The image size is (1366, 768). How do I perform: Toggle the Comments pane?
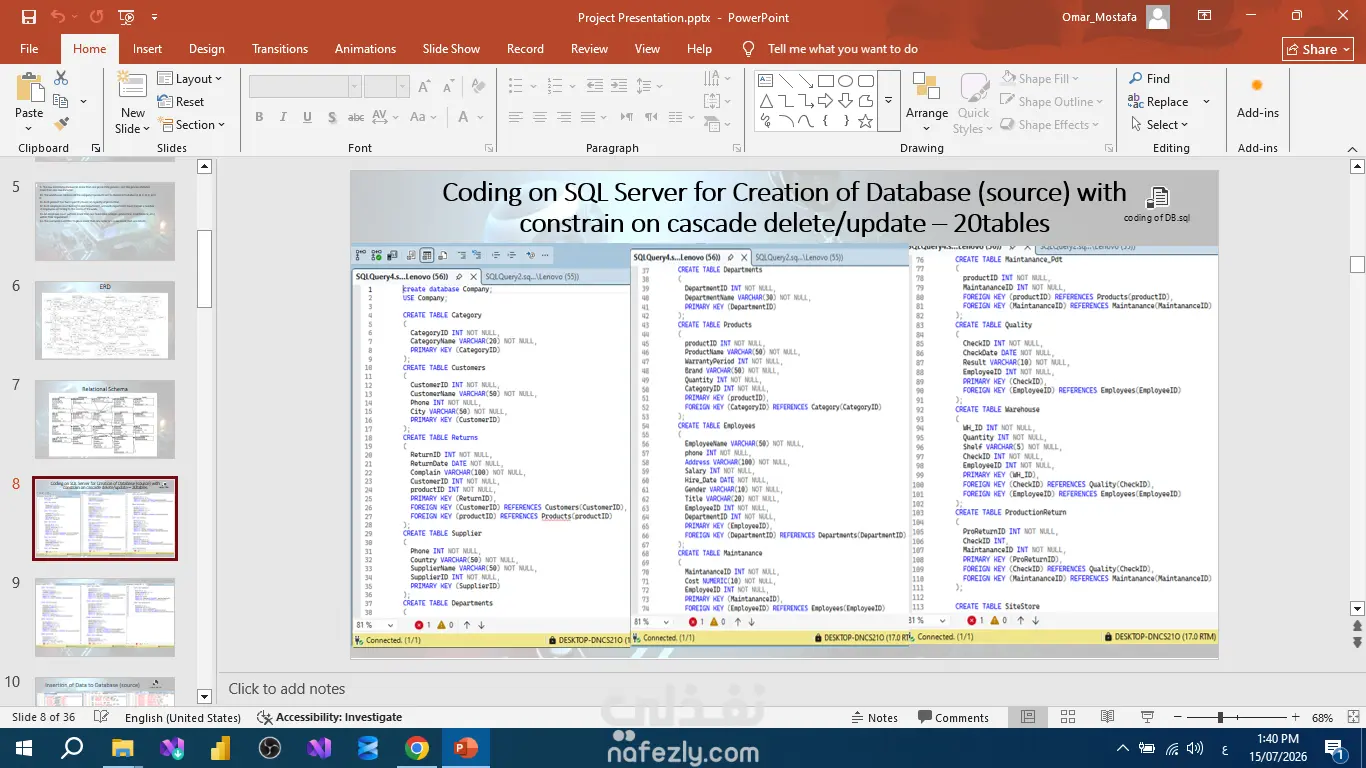[x=953, y=717]
